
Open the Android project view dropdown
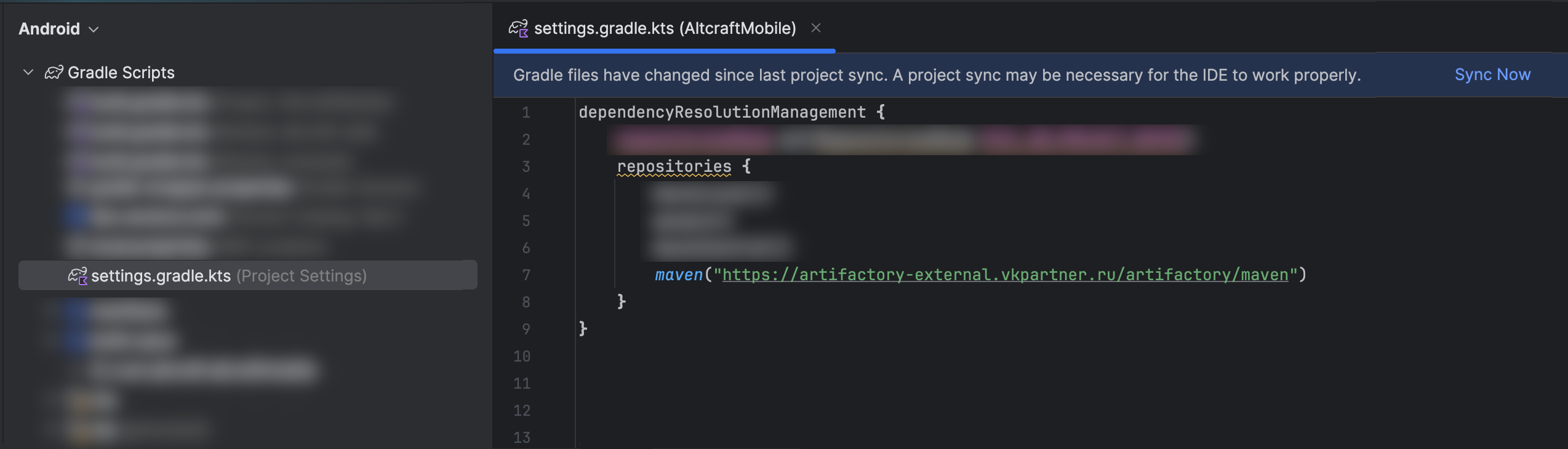click(x=58, y=29)
